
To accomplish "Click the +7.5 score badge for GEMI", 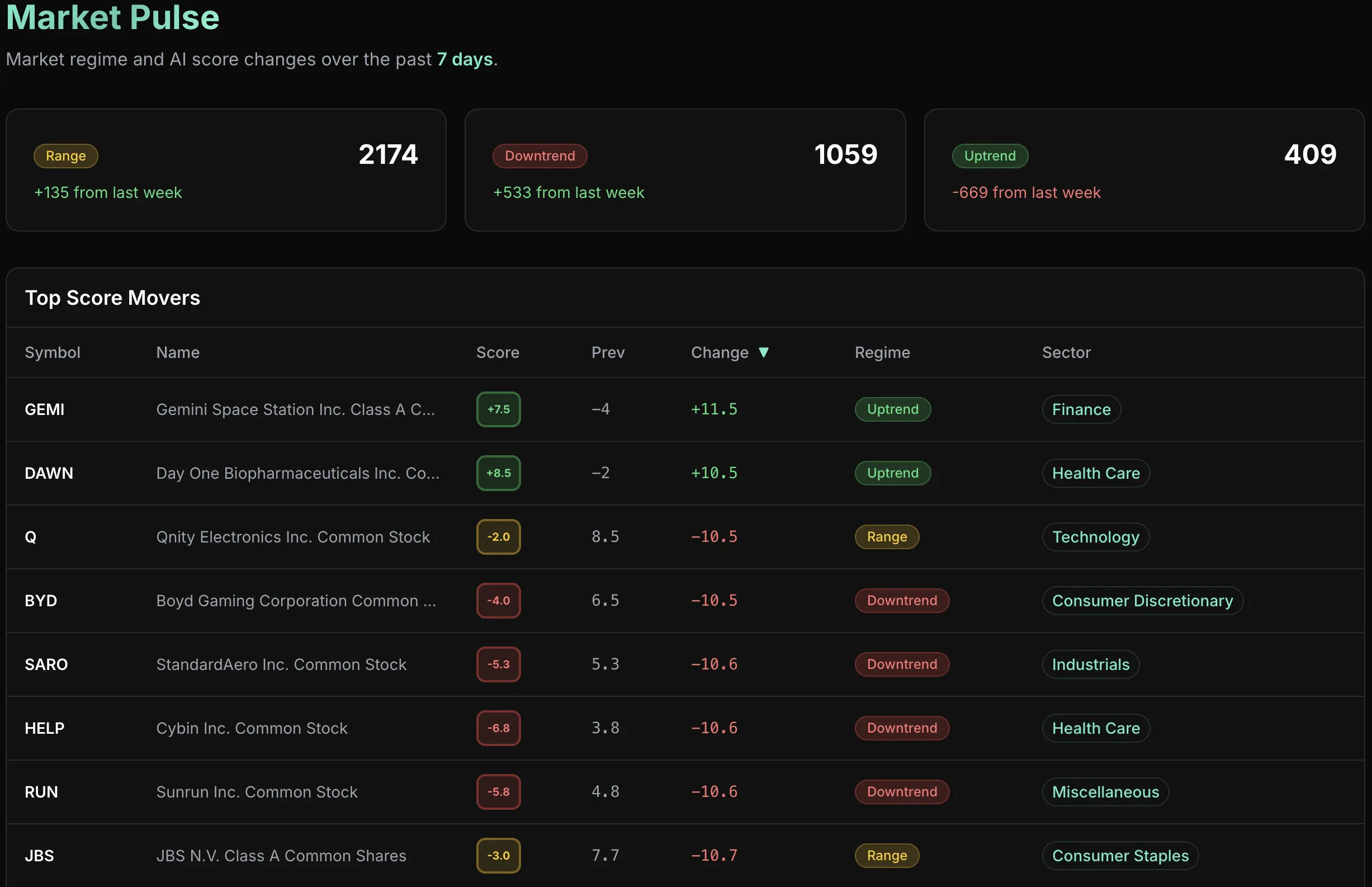I will [498, 409].
